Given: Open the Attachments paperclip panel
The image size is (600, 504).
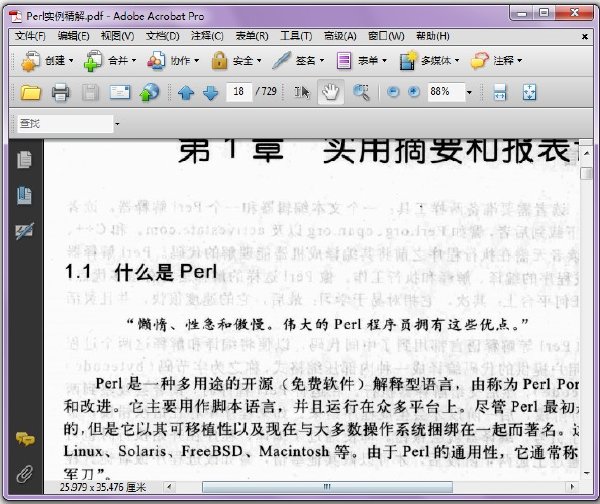Looking at the screenshot, I should coord(24,474).
